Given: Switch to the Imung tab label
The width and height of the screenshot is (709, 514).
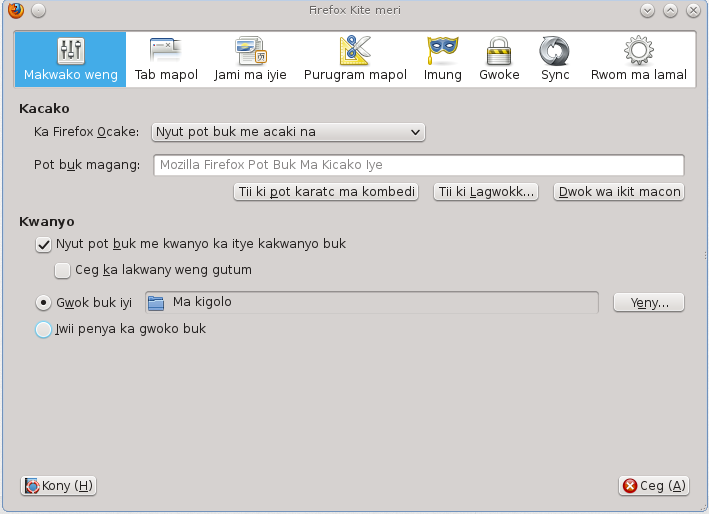Looking at the screenshot, I should [x=442, y=75].
